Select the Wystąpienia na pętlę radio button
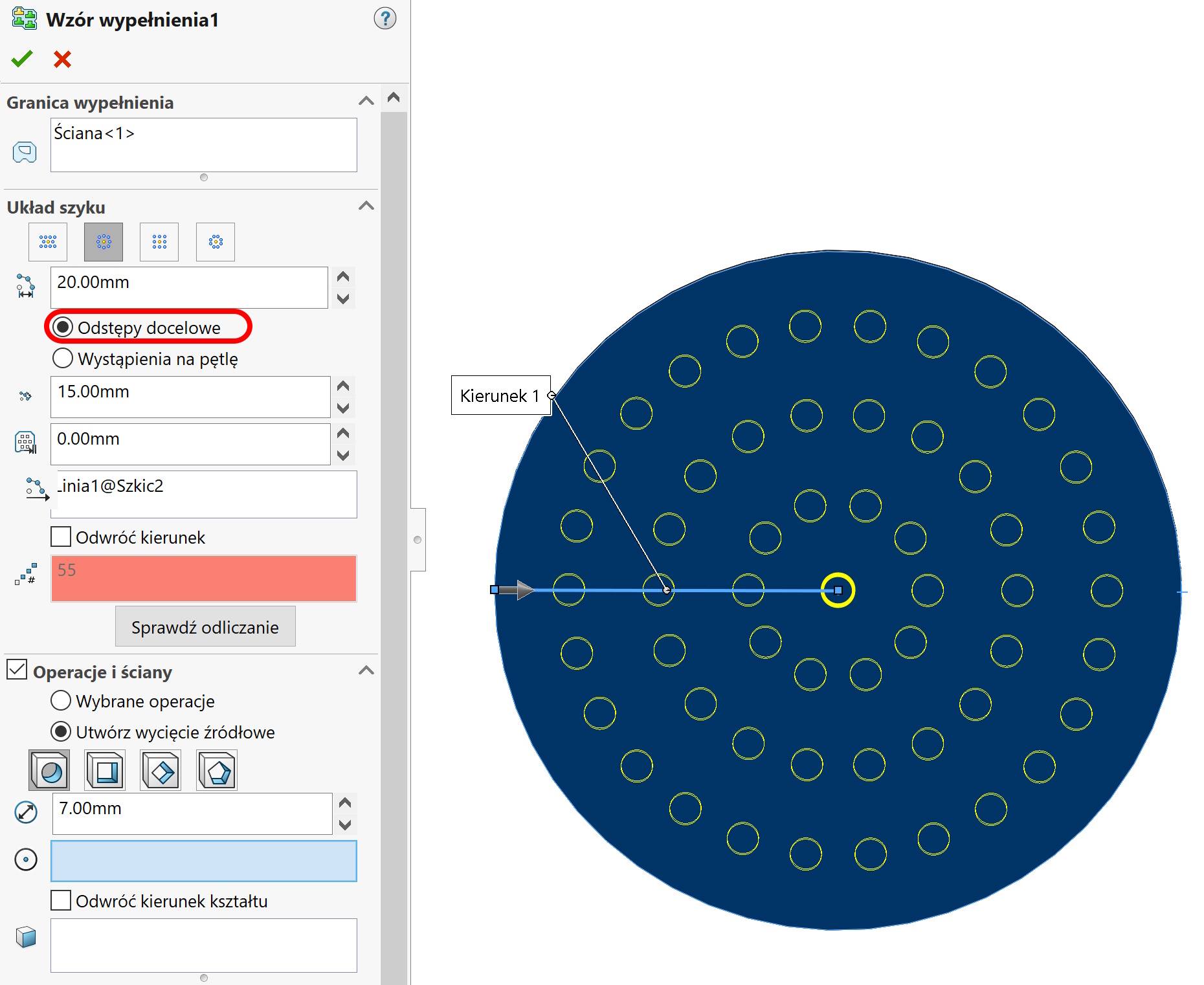Screen dimensions: 1204x985 click(x=63, y=358)
